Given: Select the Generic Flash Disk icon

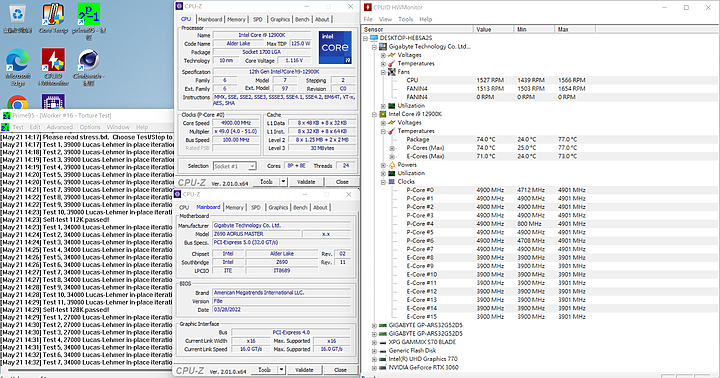Looking at the screenshot, I should pos(382,350).
